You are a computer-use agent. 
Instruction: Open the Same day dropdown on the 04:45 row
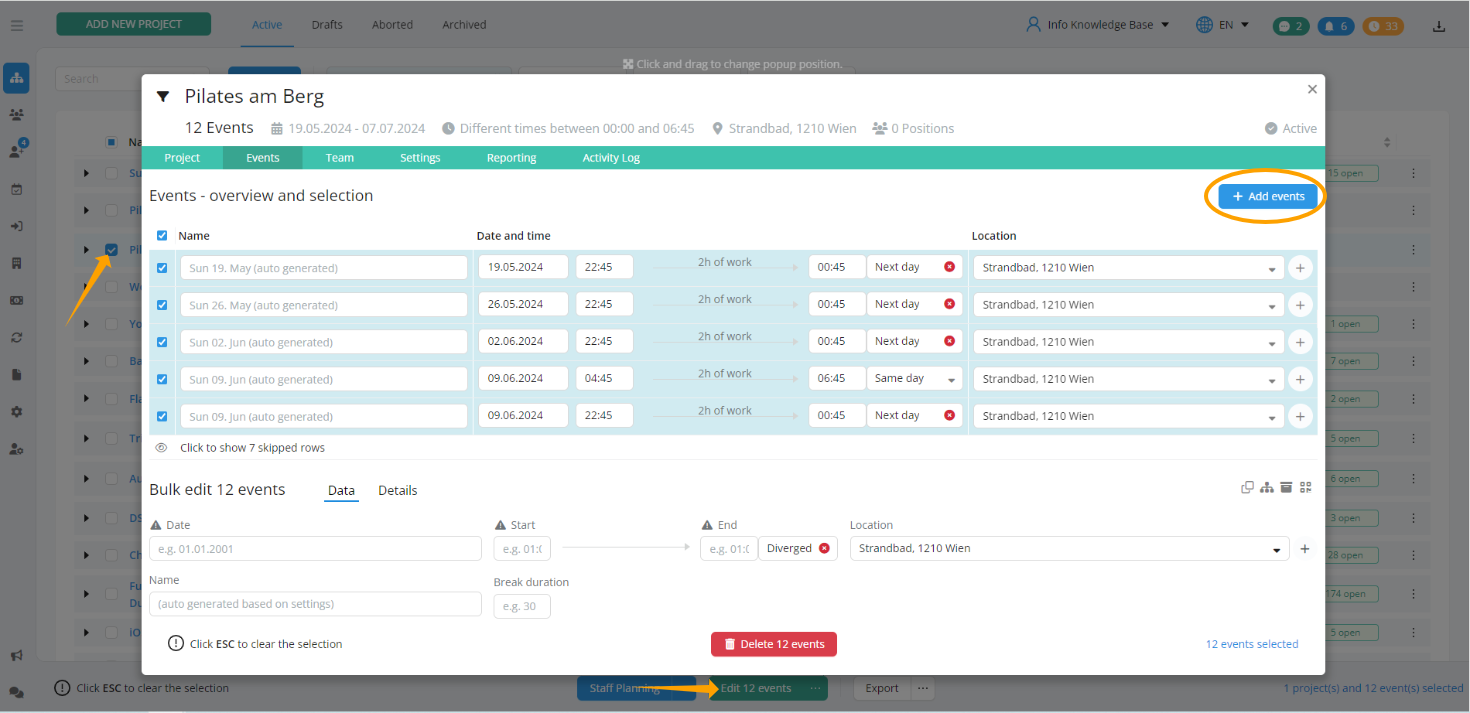point(914,379)
